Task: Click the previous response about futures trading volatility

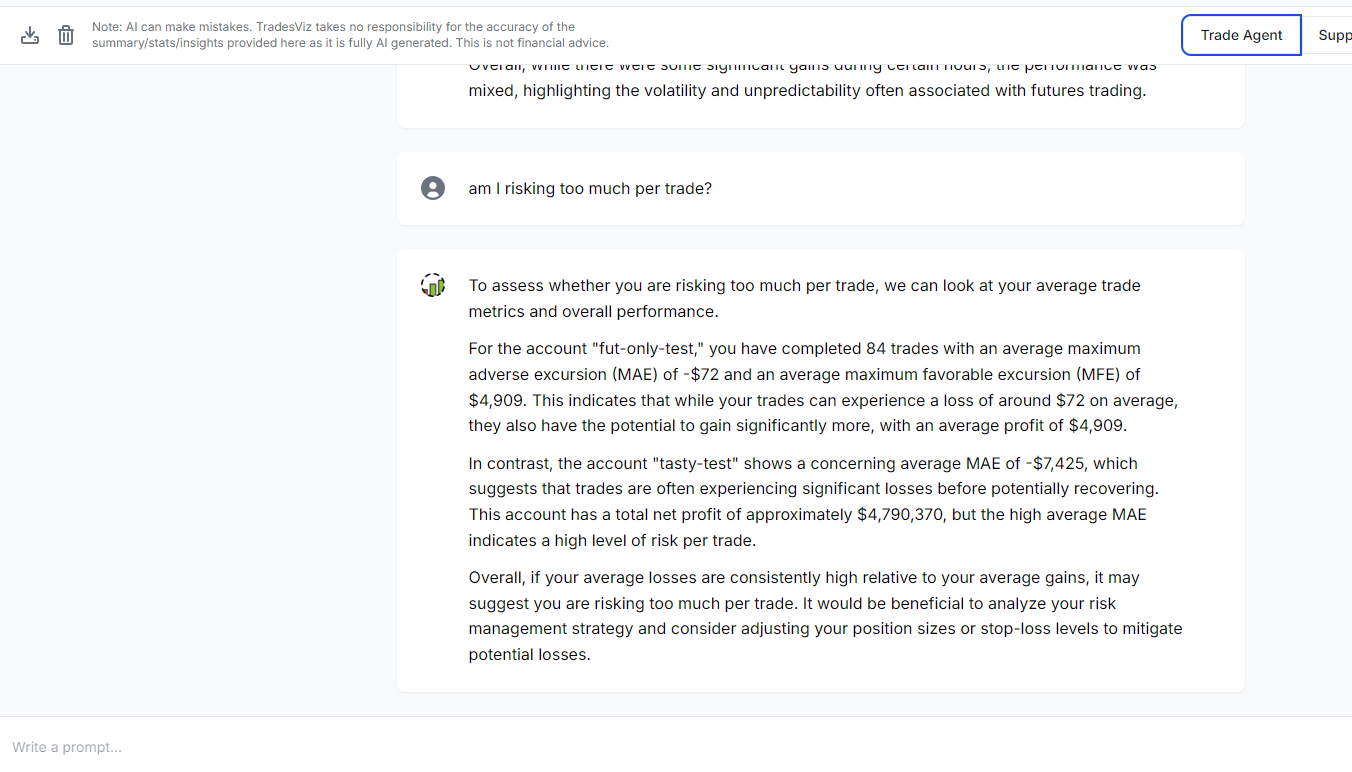Action: tap(806, 90)
